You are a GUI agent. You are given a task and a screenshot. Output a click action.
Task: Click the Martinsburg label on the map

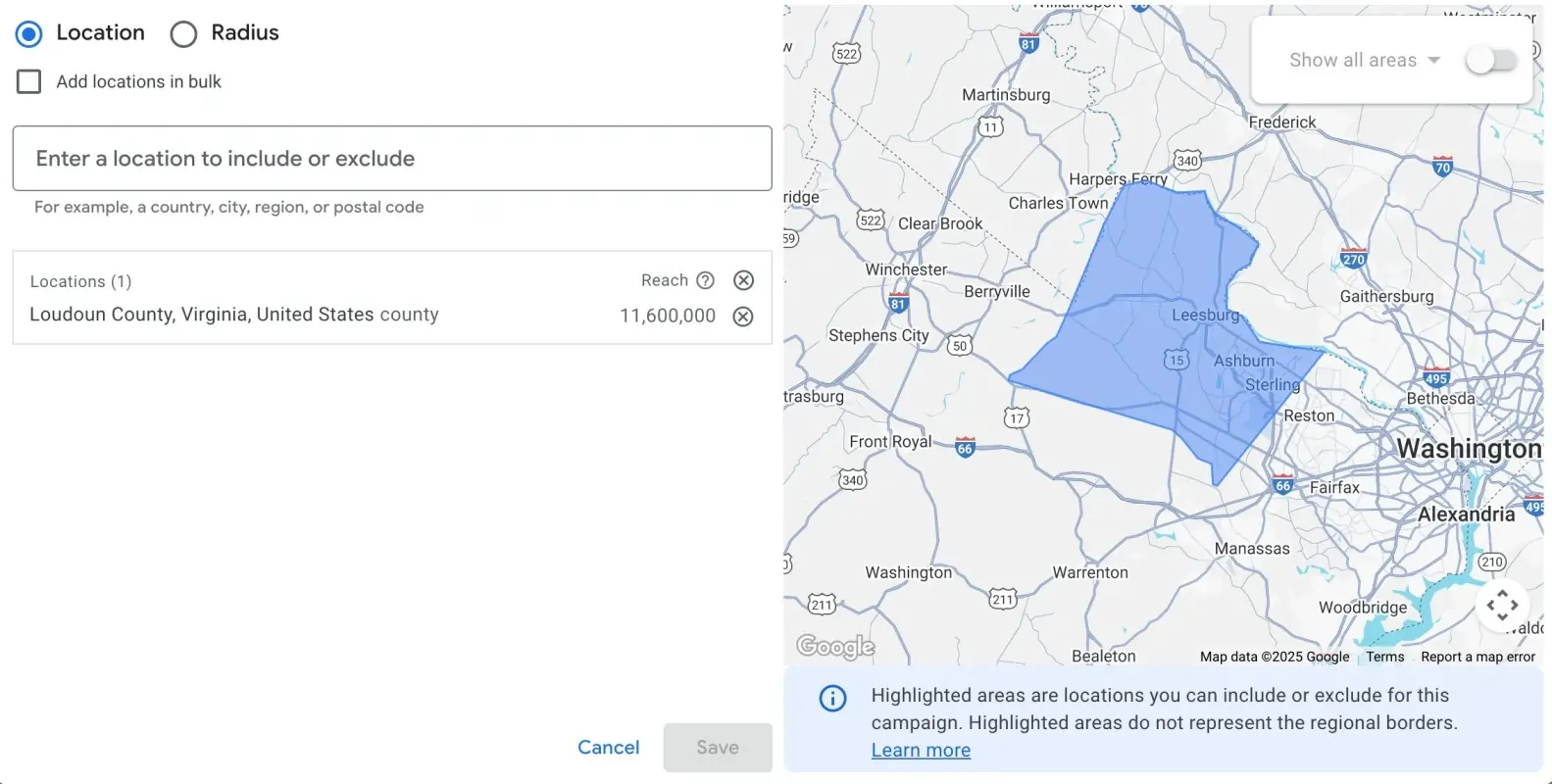[1006, 94]
